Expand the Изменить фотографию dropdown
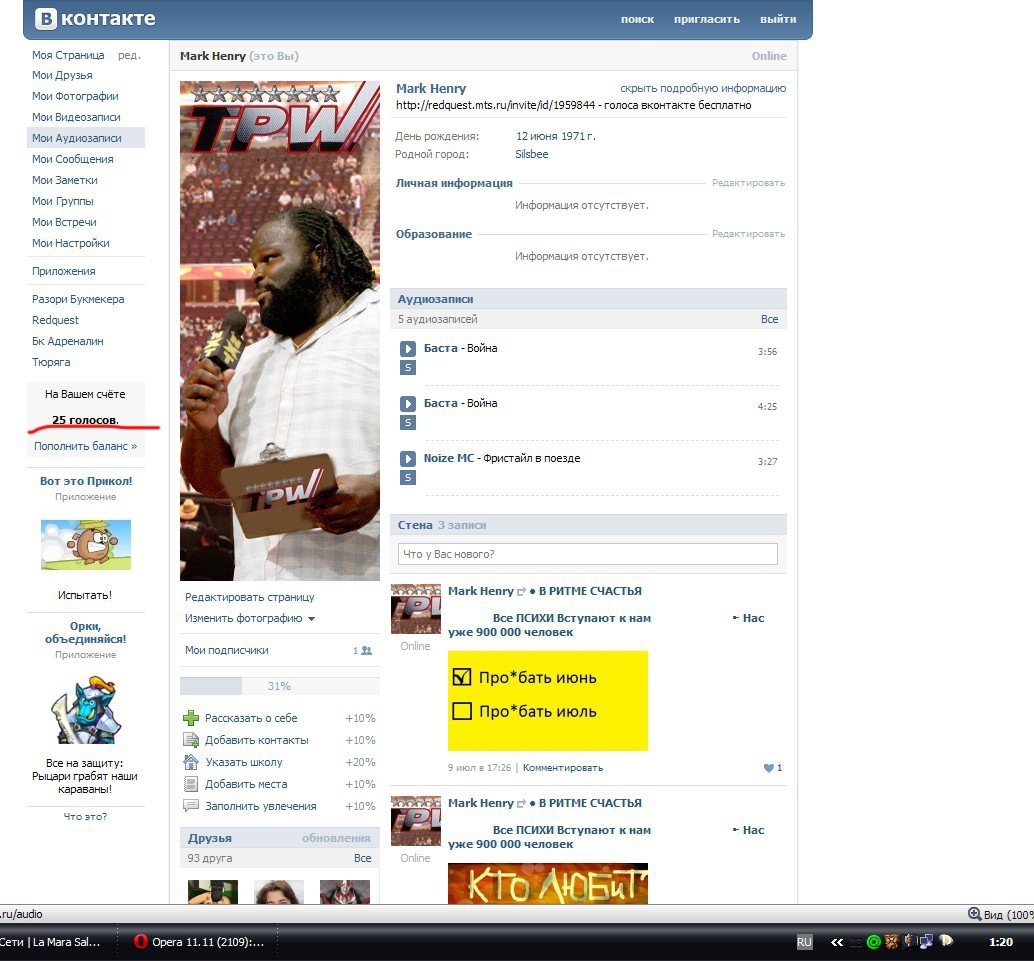 311,619
